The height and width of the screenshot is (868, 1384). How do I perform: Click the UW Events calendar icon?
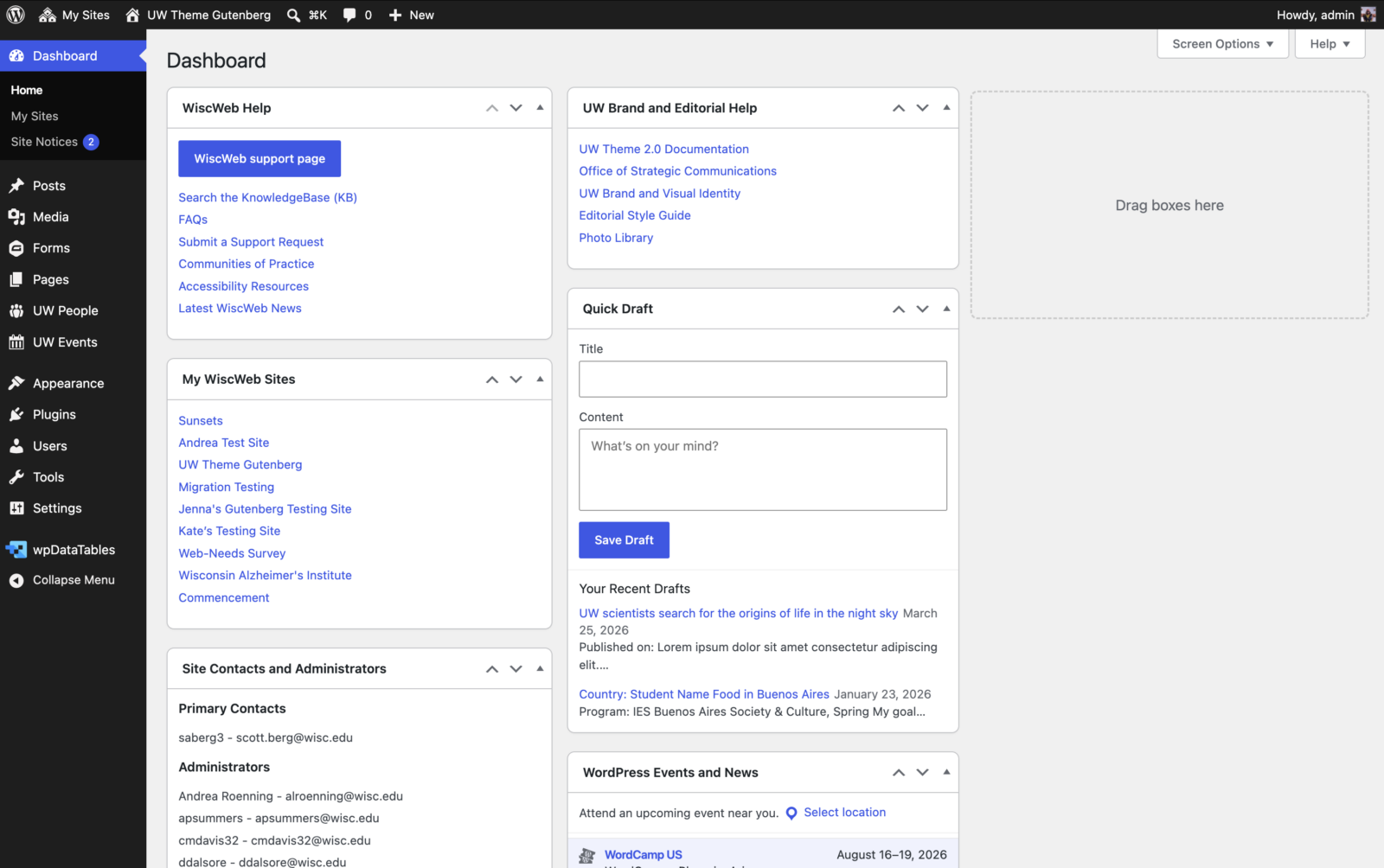point(16,342)
